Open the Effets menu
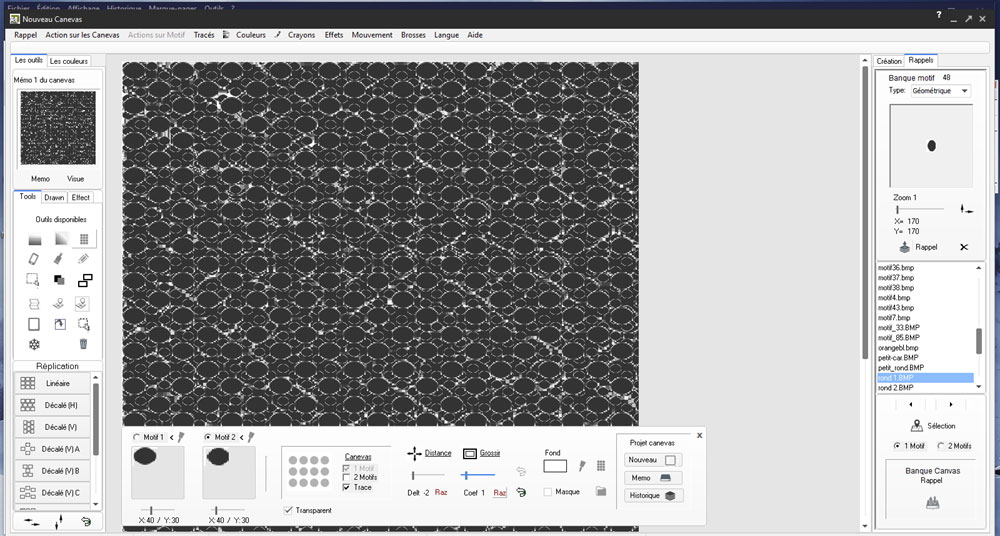The width and height of the screenshot is (1000, 536). (333, 35)
